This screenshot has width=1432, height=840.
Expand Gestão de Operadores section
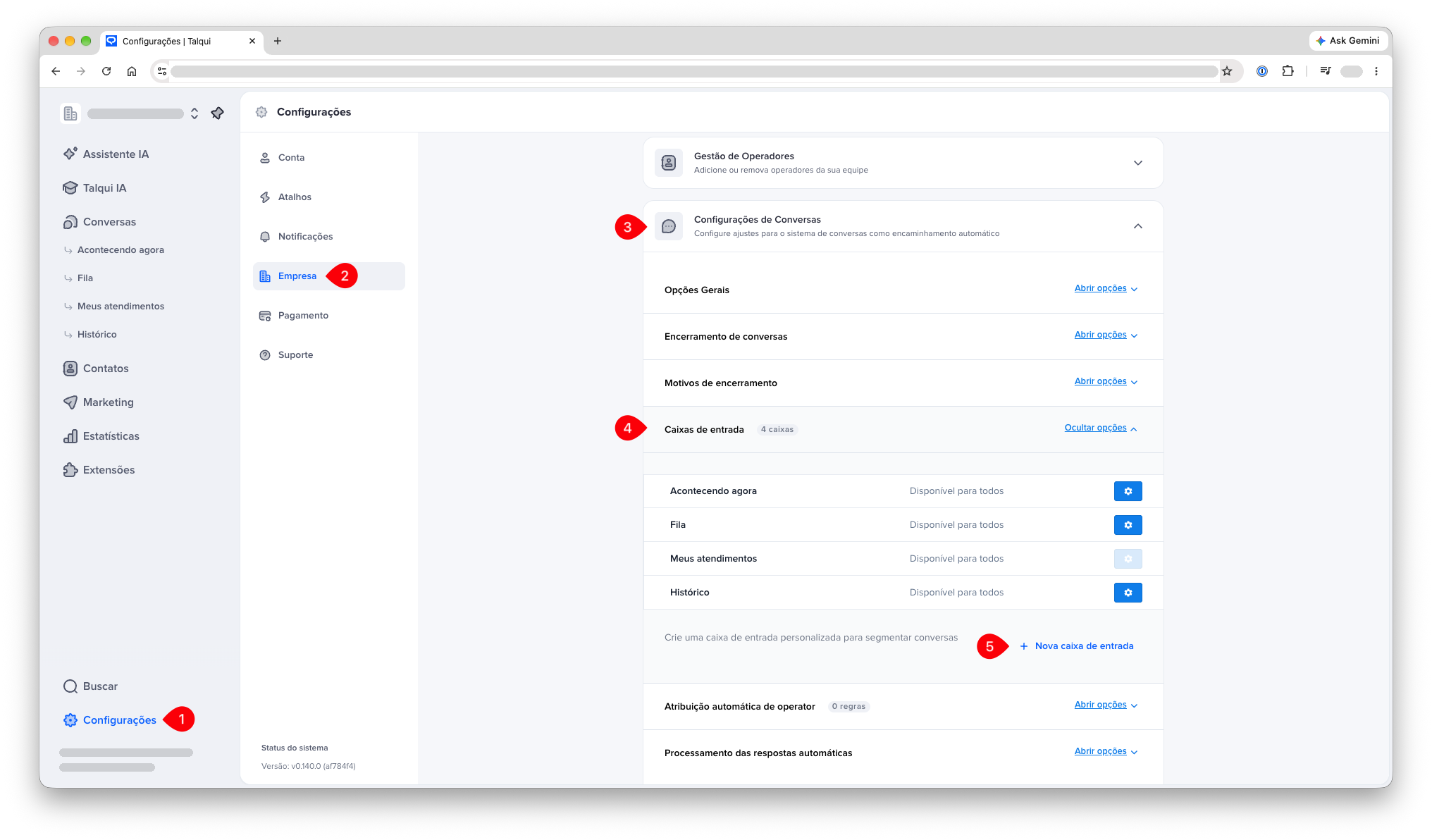[903, 163]
